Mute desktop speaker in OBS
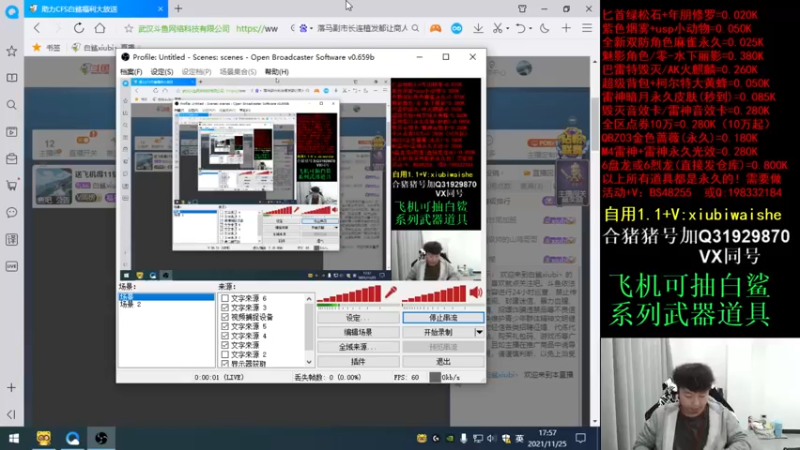The width and height of the screenshot is (800, 450). click(x=476, y=292)
